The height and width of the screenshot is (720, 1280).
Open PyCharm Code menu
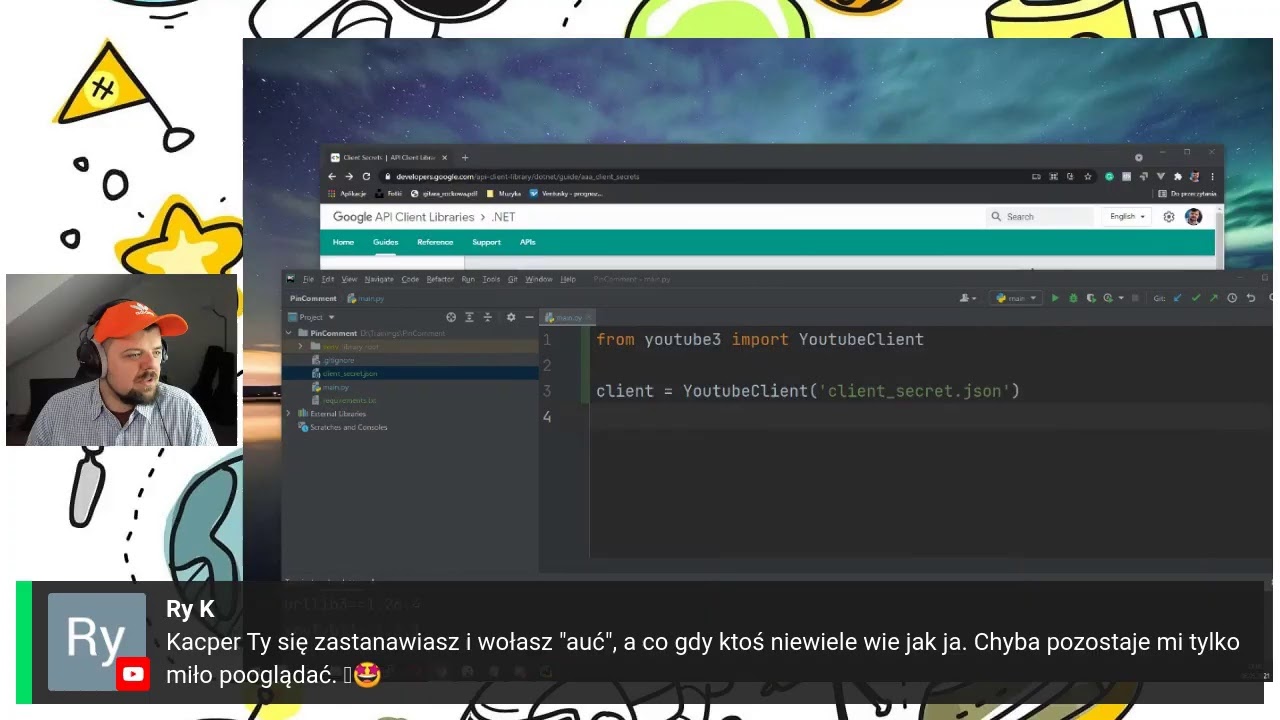point(410,279)
